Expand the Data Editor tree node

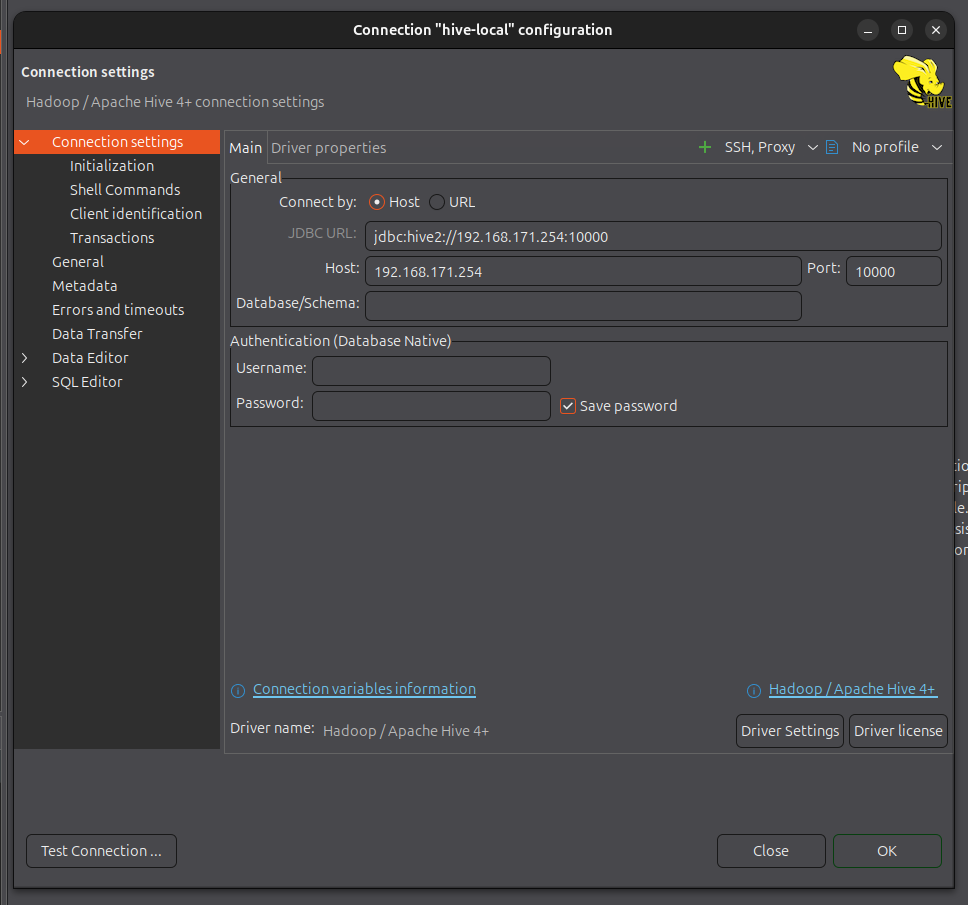[24, 358]
